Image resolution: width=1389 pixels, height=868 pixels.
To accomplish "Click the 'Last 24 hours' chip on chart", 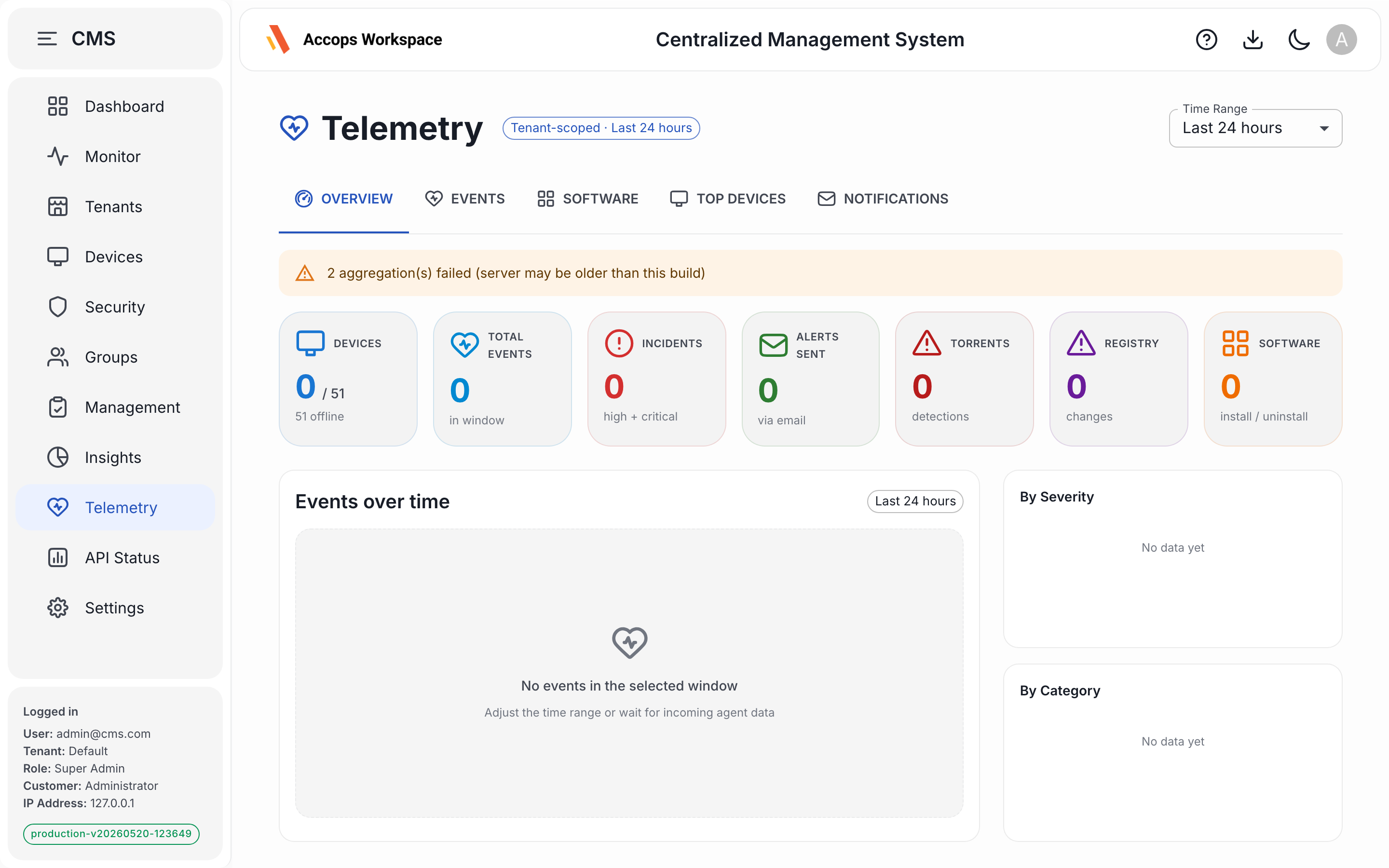I will tap(915, 501).
